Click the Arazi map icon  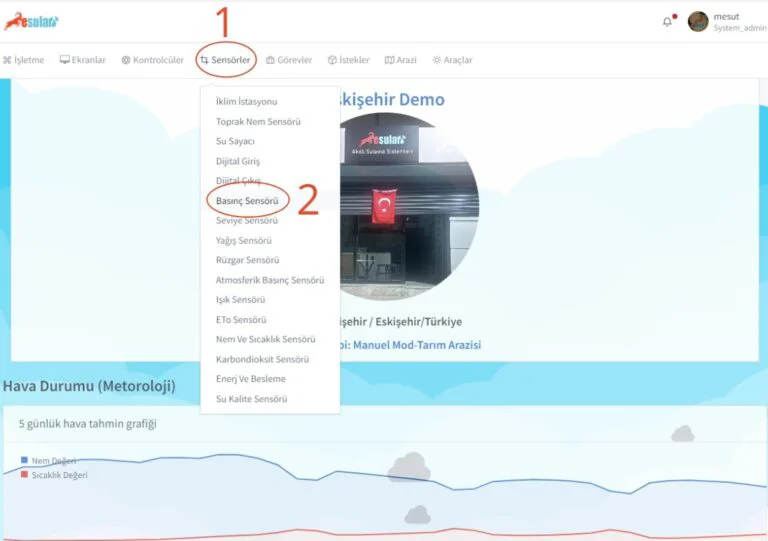(390, 60)
